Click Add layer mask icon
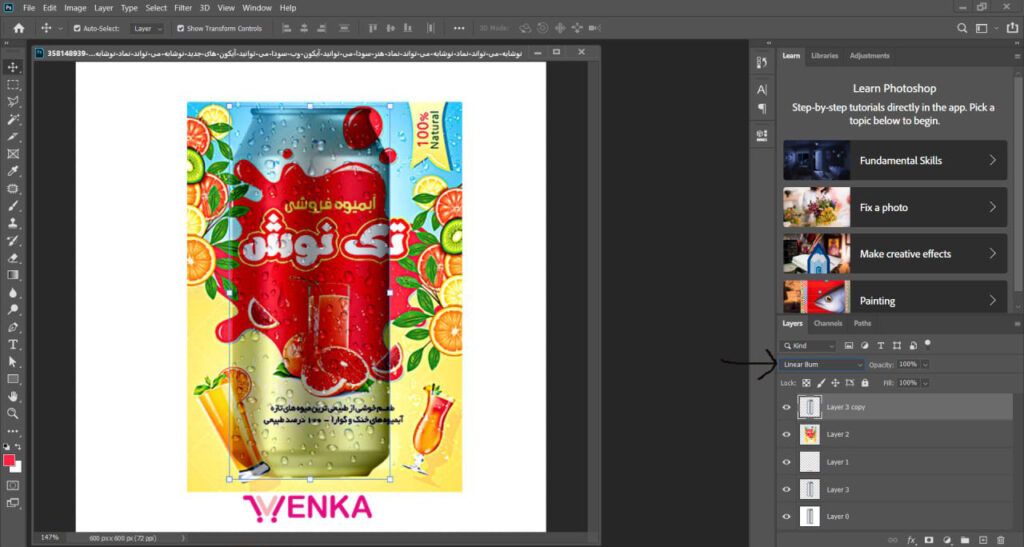 pyautogui.click(x=929, y=540)
